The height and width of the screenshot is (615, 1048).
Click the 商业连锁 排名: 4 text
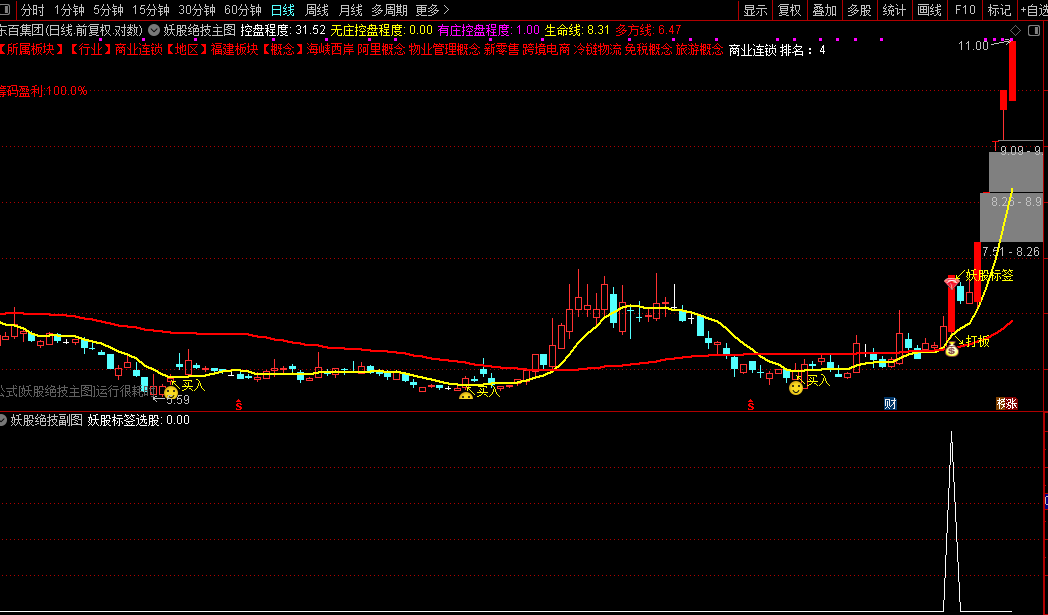pyautogui.click(x=777, y=50)
